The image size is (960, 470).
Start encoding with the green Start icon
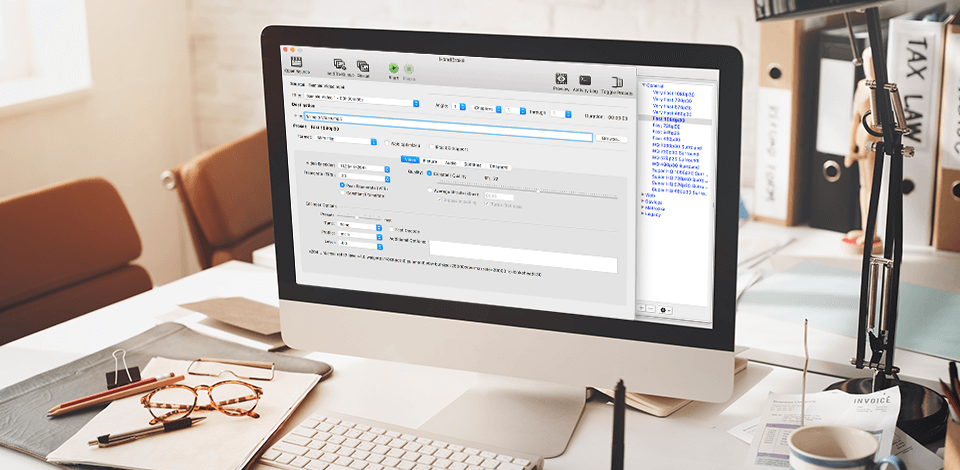(394, 69)
